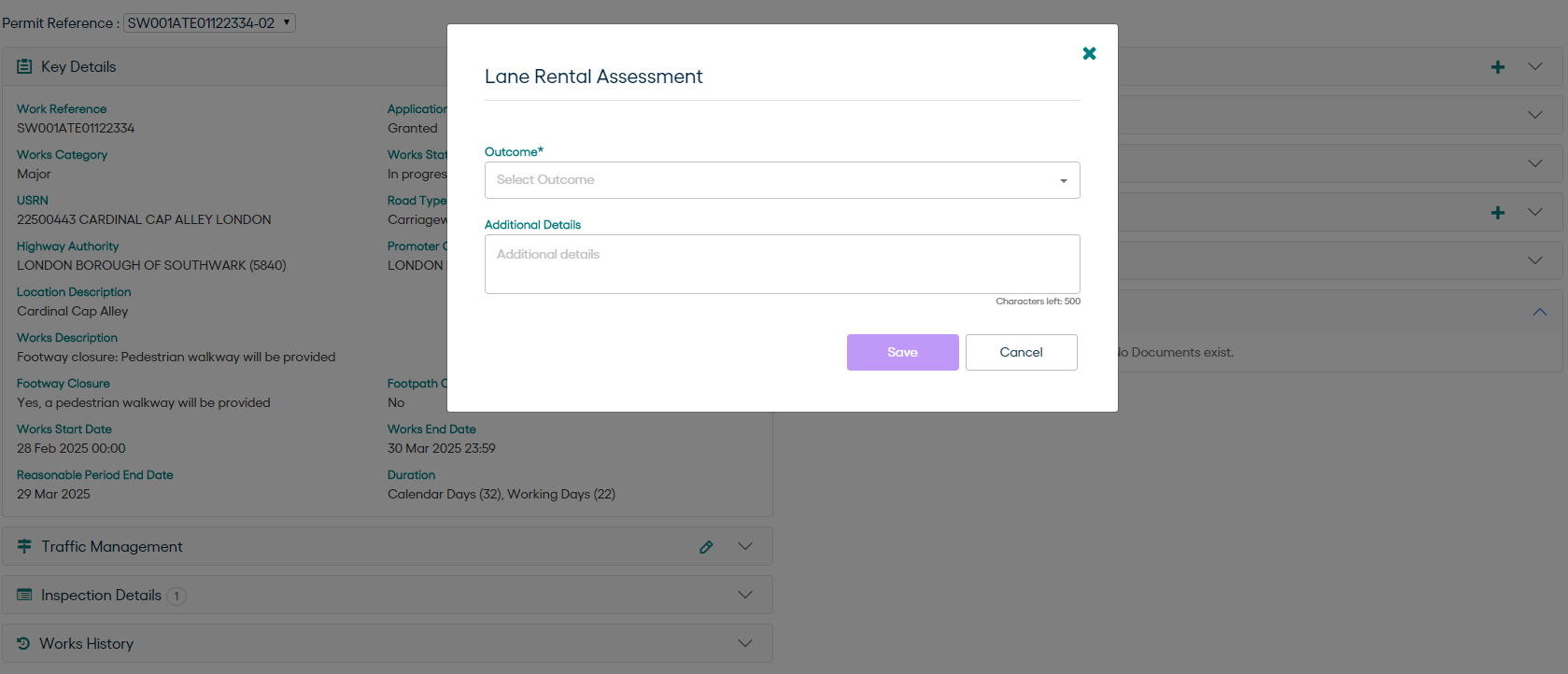Click the Additional Details text area
Screen dimensions: 1568x674
[782, 264]
